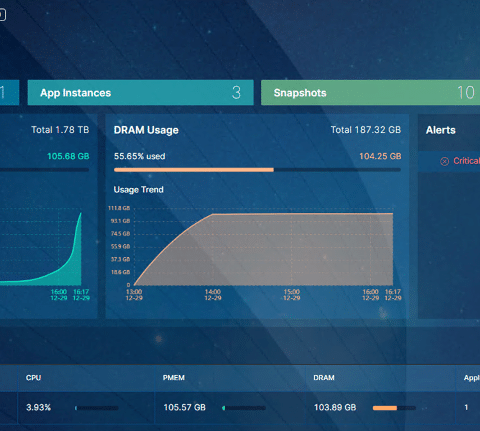Click the Critical alert icon

pyautogui.click(x=444, y=161)
